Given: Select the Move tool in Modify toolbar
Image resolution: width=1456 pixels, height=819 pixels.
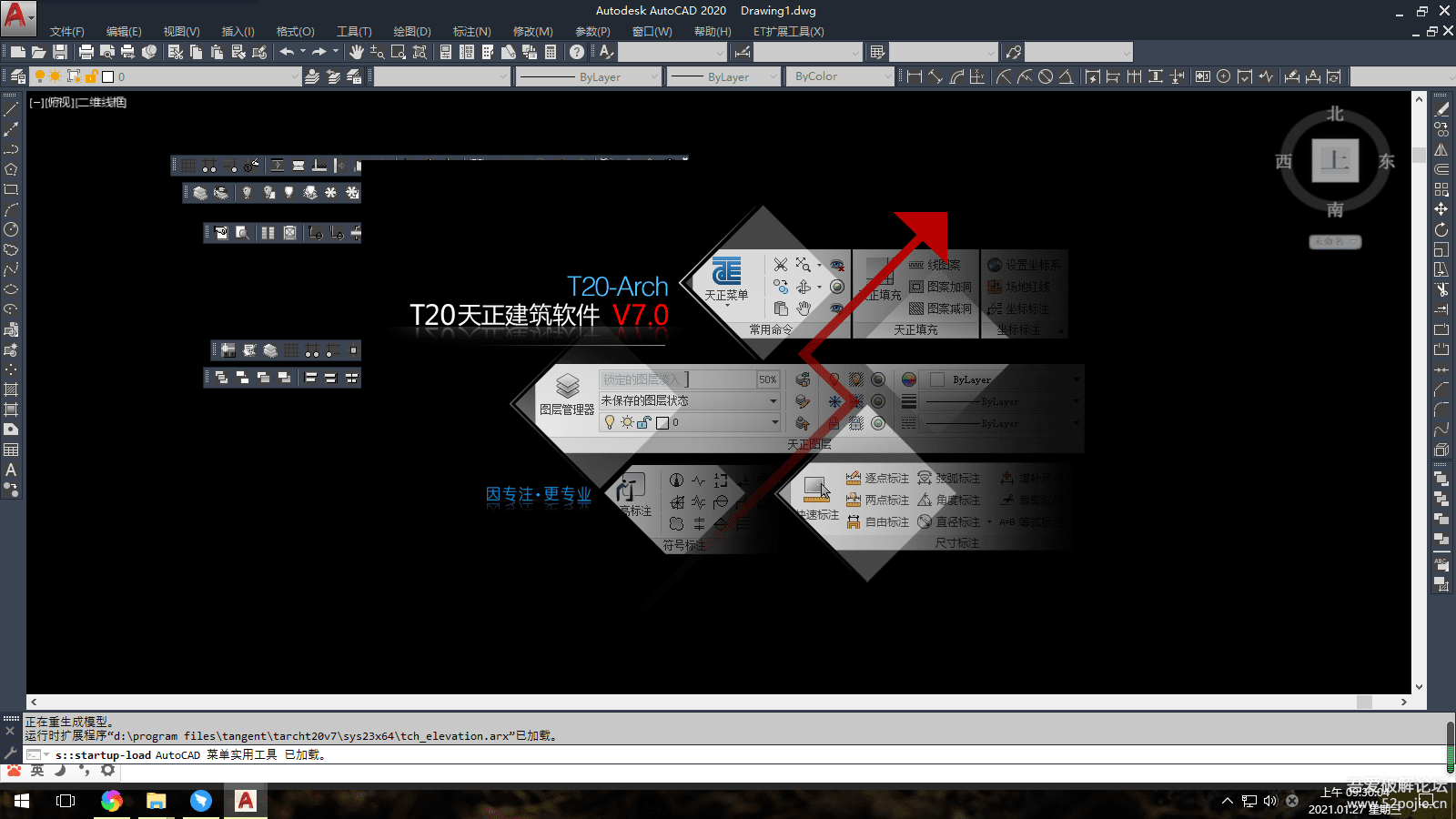Looking at the screenshot, I should click(x=1441, y=209).
